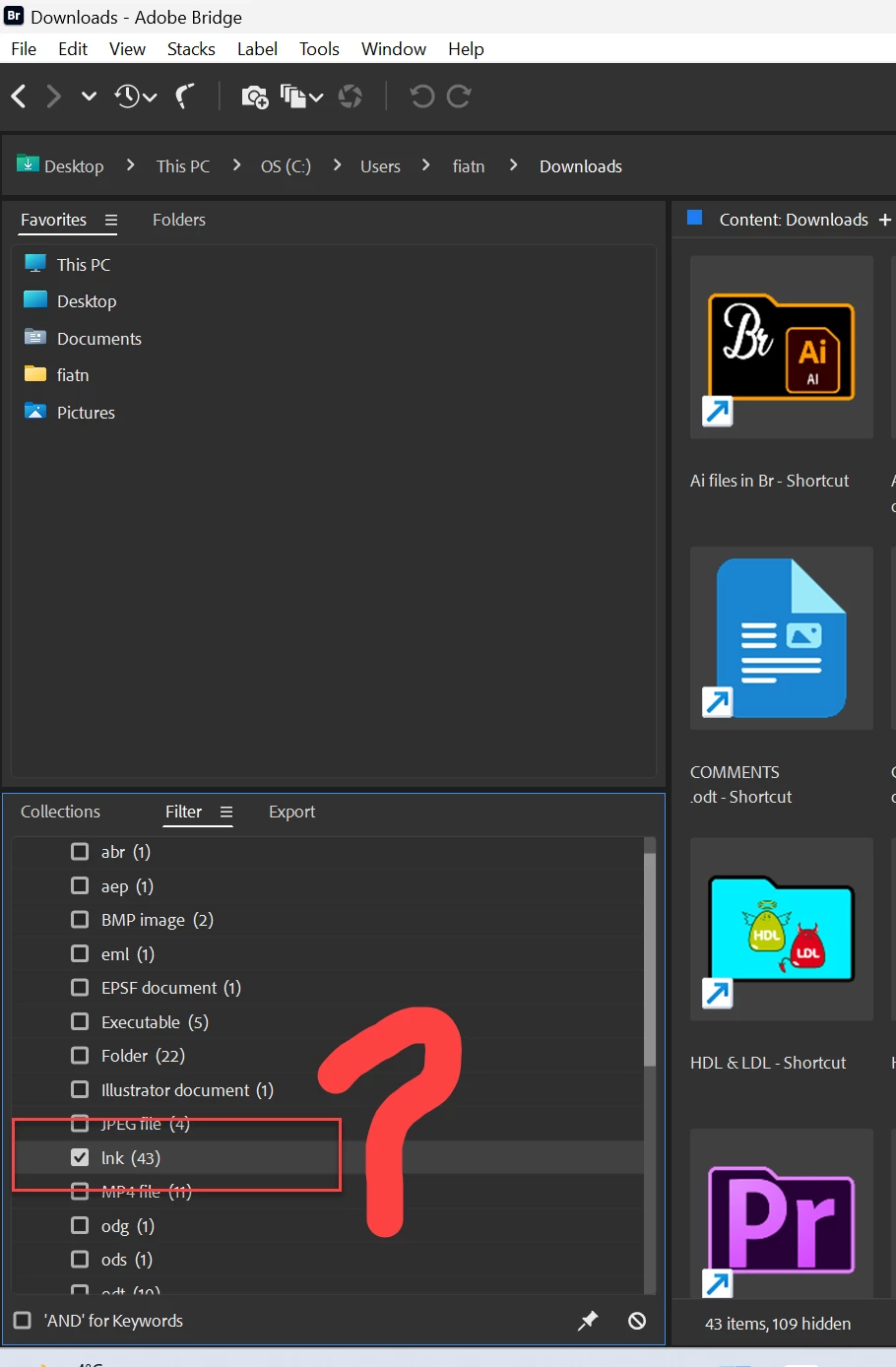Check the EPSF document (1) filter
The width and height of the screenshot is (896, 1367).
pos(80,987)
